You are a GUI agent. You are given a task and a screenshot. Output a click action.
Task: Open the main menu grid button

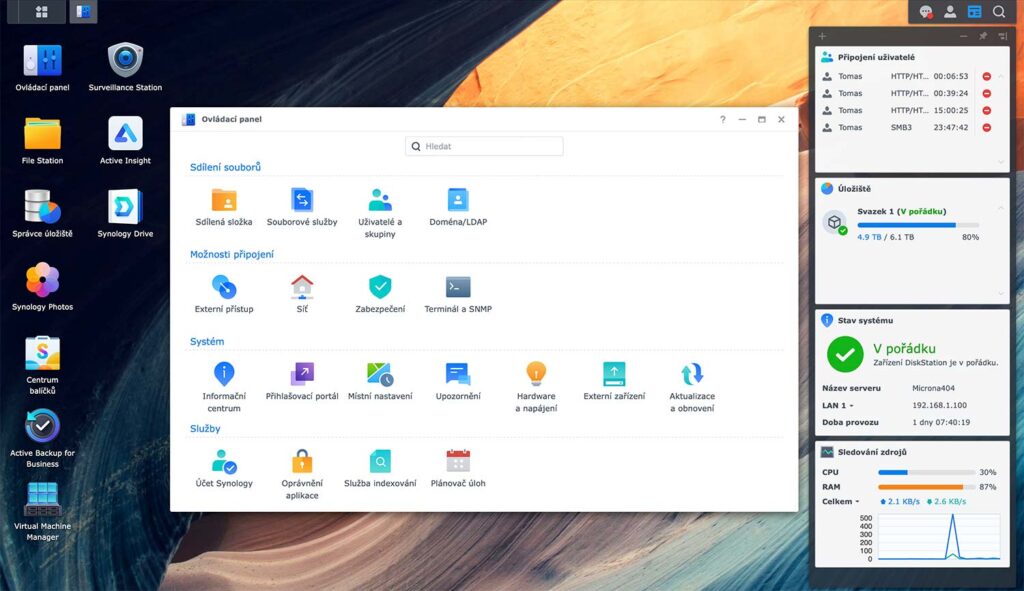[42, 12]
